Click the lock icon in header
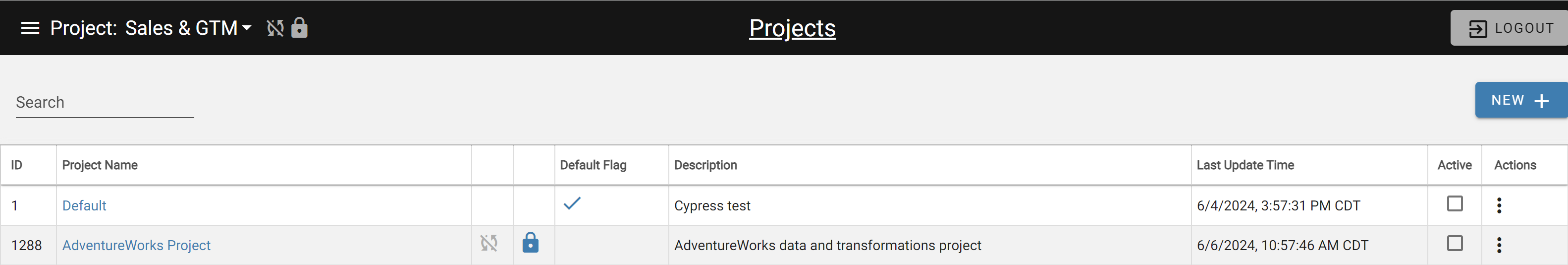Image resolution: width=1568 pixels, height=265 pixels. (x=299, y=27)
